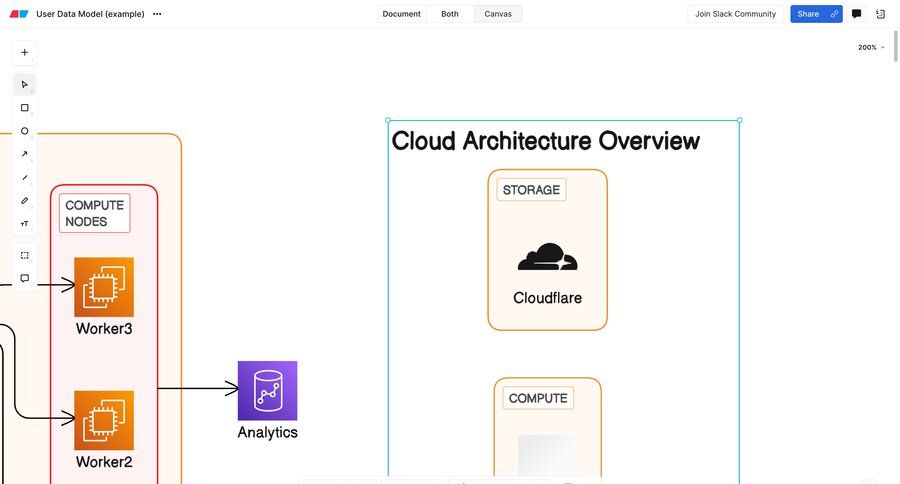Copy share link via chain icon
This screenshot has height=484, width=900.
834,14
